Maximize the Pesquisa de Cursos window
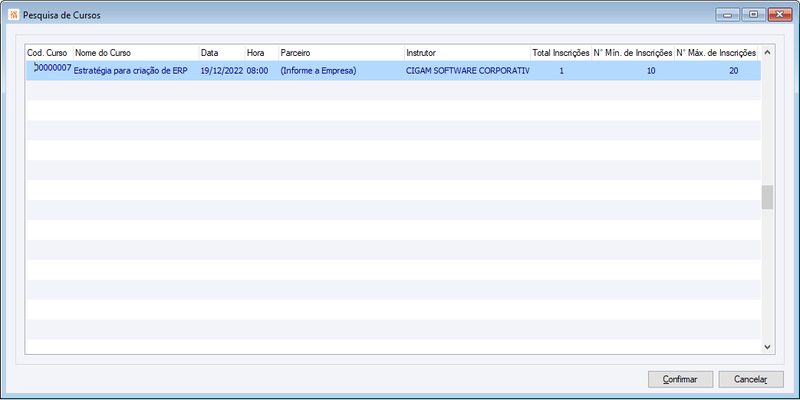The width and height of the screenshot is (800, 400). click(x=753, y=15)
